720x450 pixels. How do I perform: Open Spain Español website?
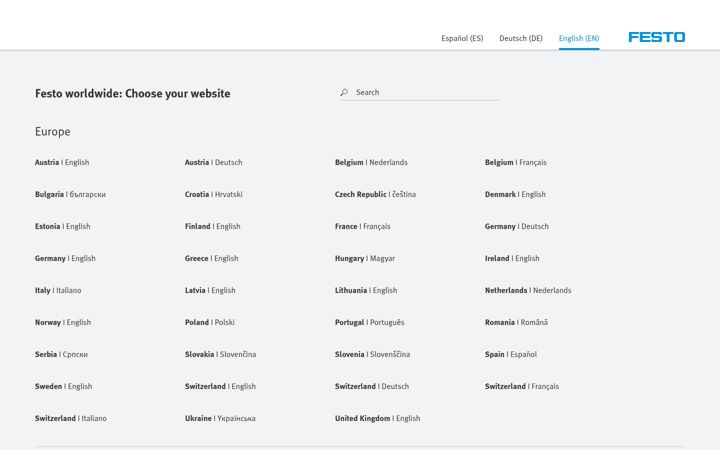pyautogui.click(x=511, y=354)
